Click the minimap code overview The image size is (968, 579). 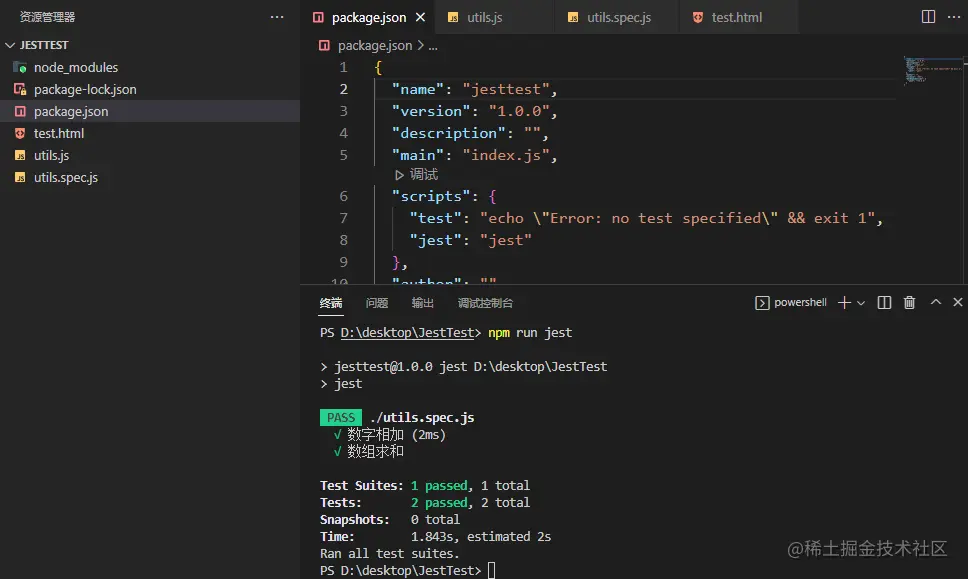(931, 70)
